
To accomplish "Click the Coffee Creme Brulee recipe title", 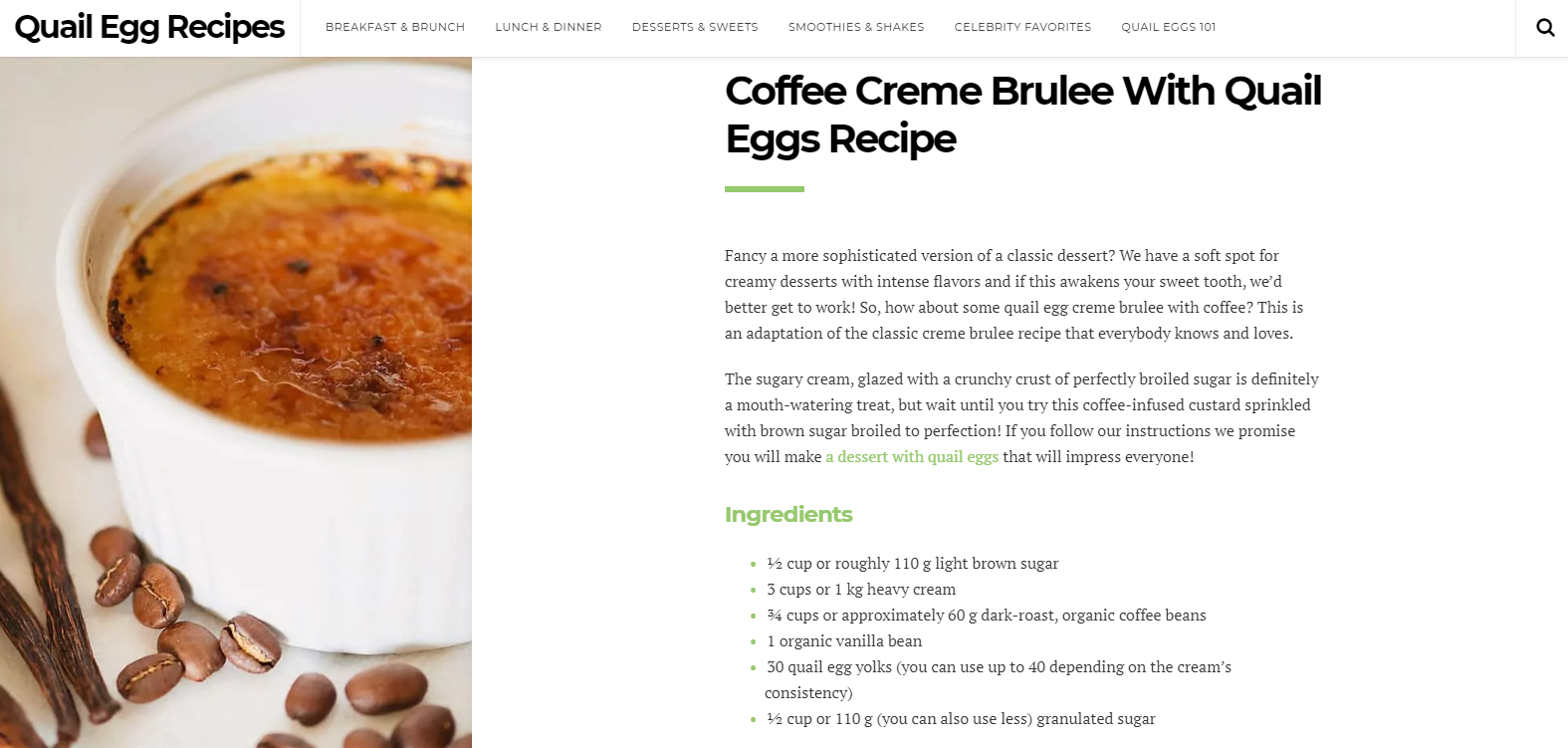I will coord(1023,115).
